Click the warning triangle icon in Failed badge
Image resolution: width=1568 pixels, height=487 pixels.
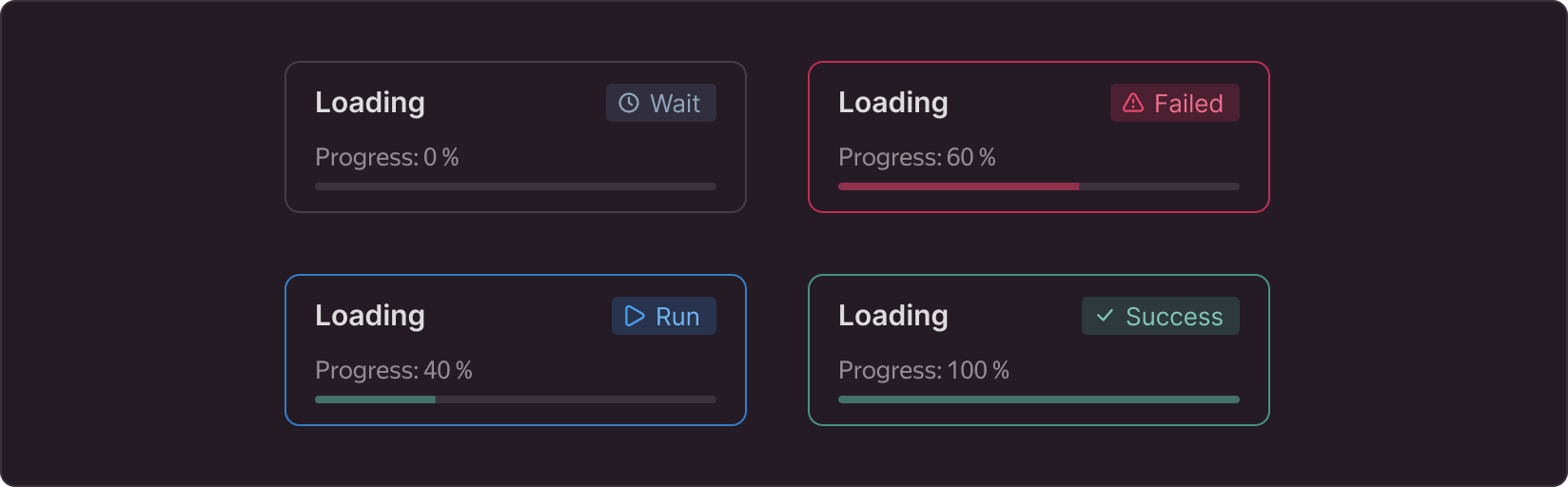pos(1133,103)
